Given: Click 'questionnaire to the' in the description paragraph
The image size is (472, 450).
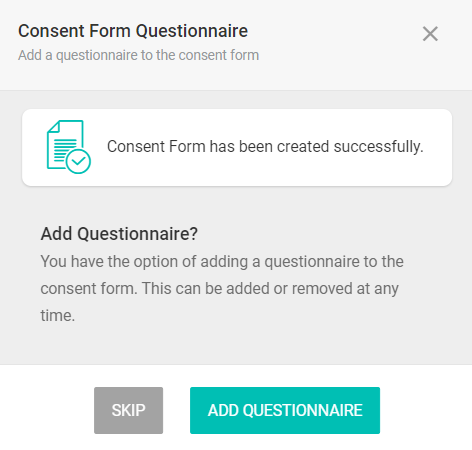Looking at the screenshot, I should click(334, 262).
